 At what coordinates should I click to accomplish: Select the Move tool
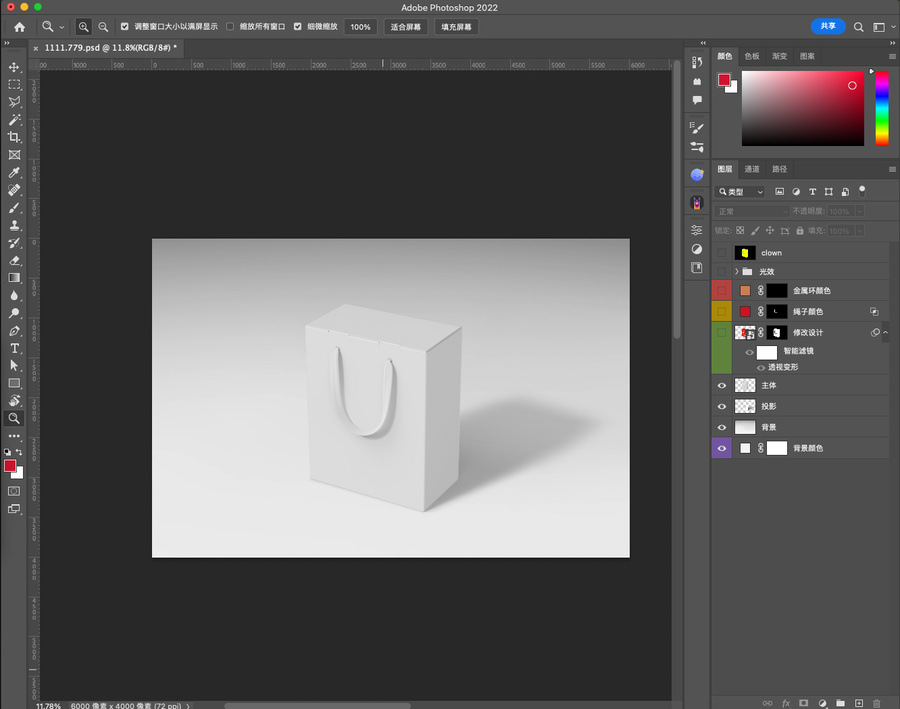pos(14,67)
